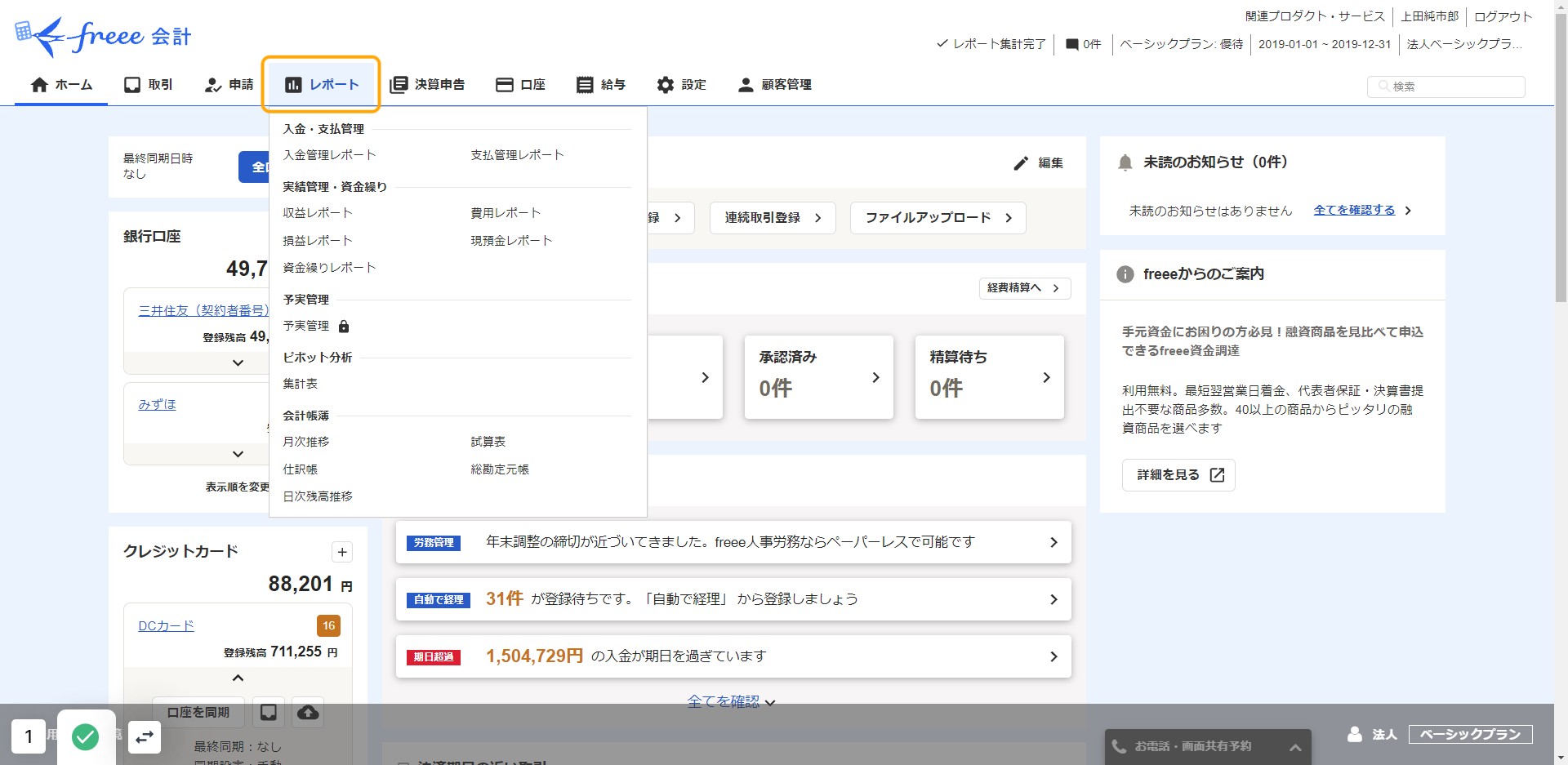Click レポート集計完了 status

(x=991, y=44)
